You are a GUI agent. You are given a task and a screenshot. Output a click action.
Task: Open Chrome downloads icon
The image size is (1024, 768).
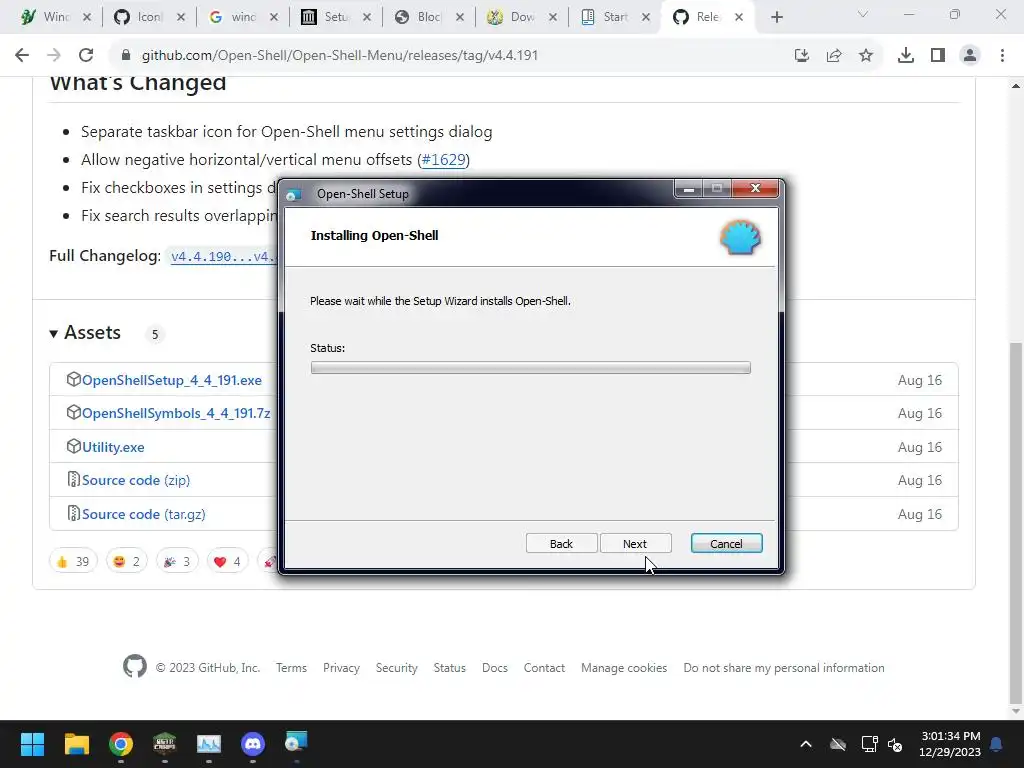(906, 56)
